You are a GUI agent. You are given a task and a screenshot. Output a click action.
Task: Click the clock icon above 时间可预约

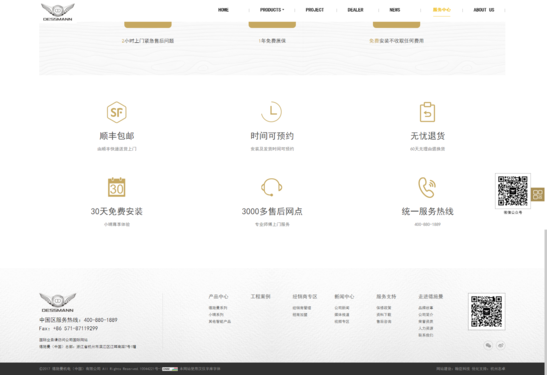[272, 112]
